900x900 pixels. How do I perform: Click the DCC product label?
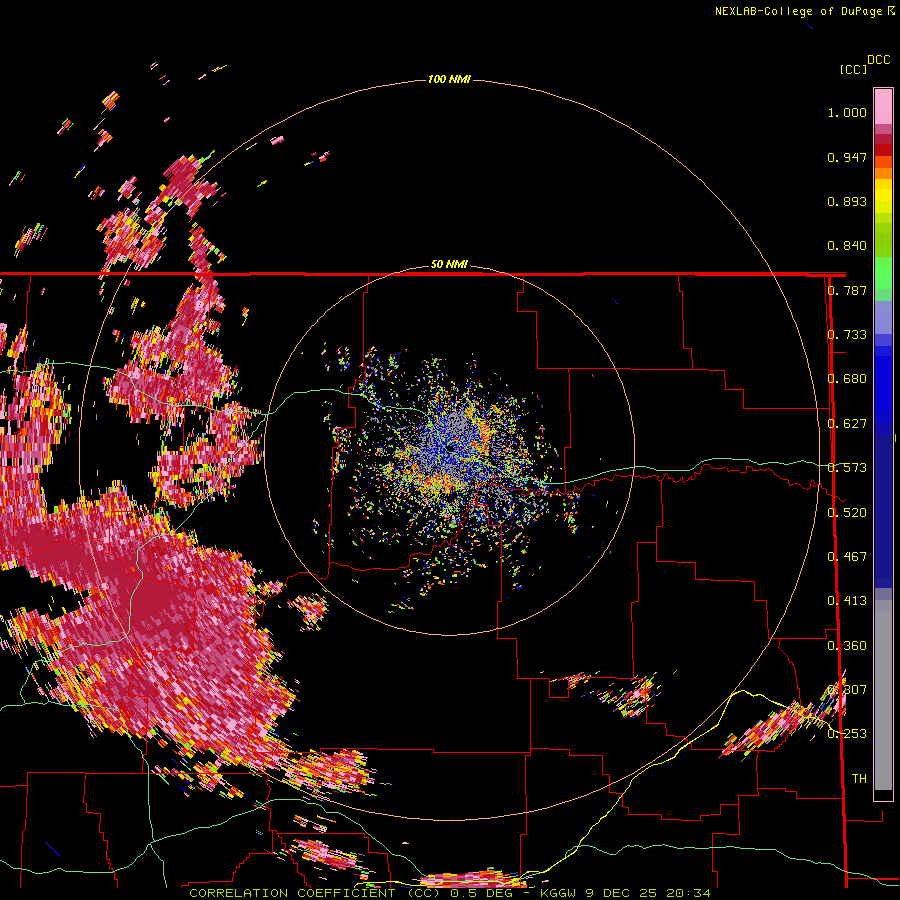click(x=878, y=60)
